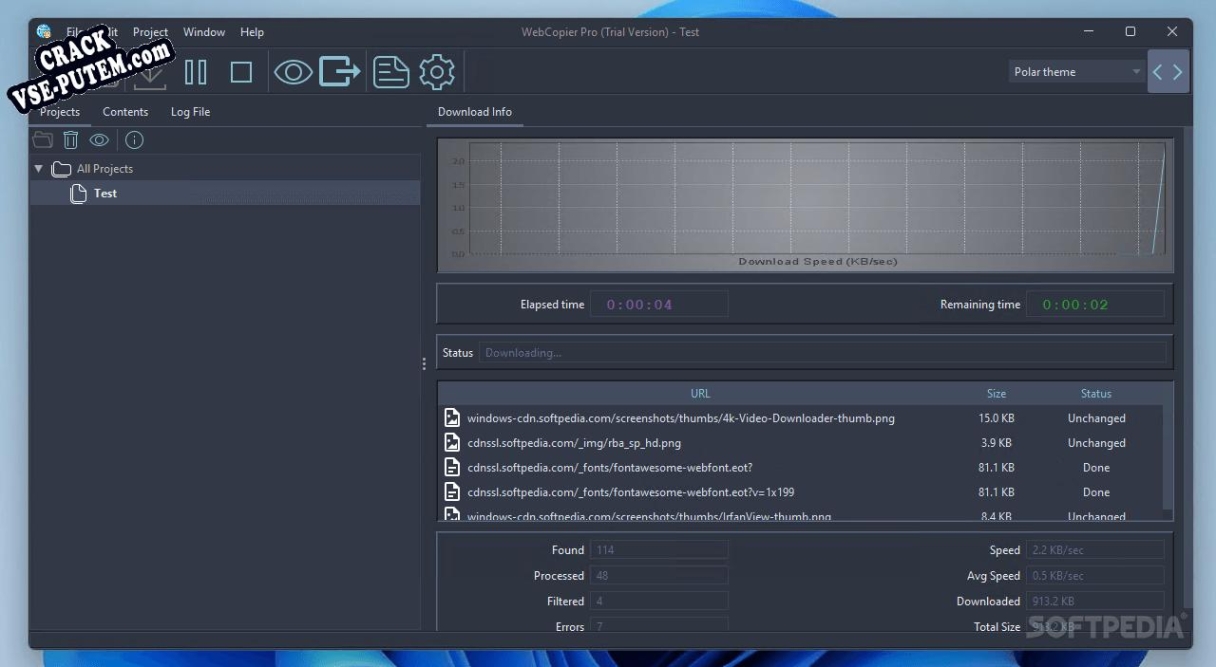Screen dimensions: 1216x667
Task: Stop the download with the square icon
Action: (241, 72)
